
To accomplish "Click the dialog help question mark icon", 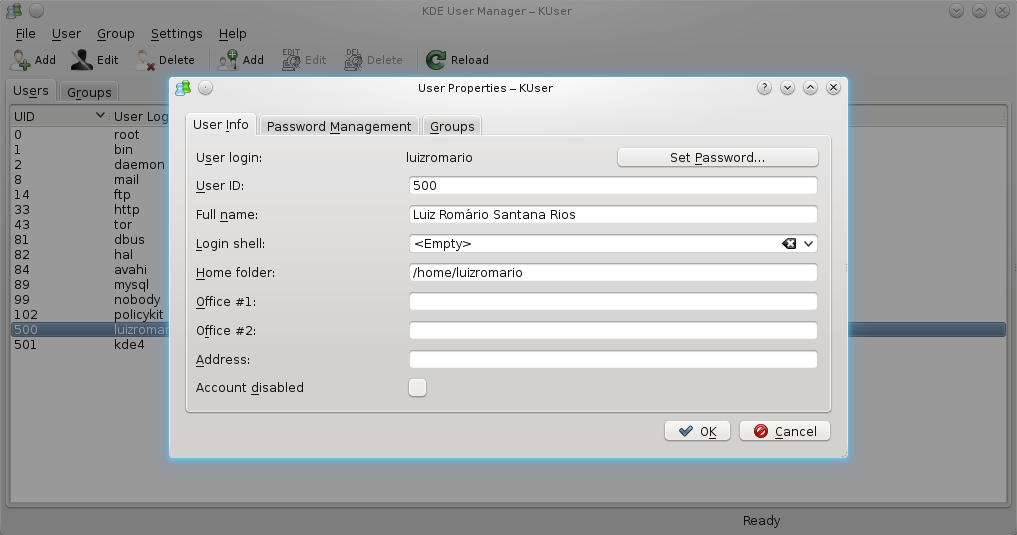I will (x=765, y=88).
